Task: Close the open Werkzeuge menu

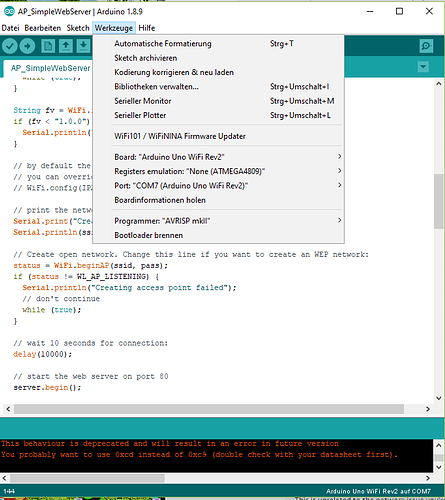Action: (x=114, y=28)
